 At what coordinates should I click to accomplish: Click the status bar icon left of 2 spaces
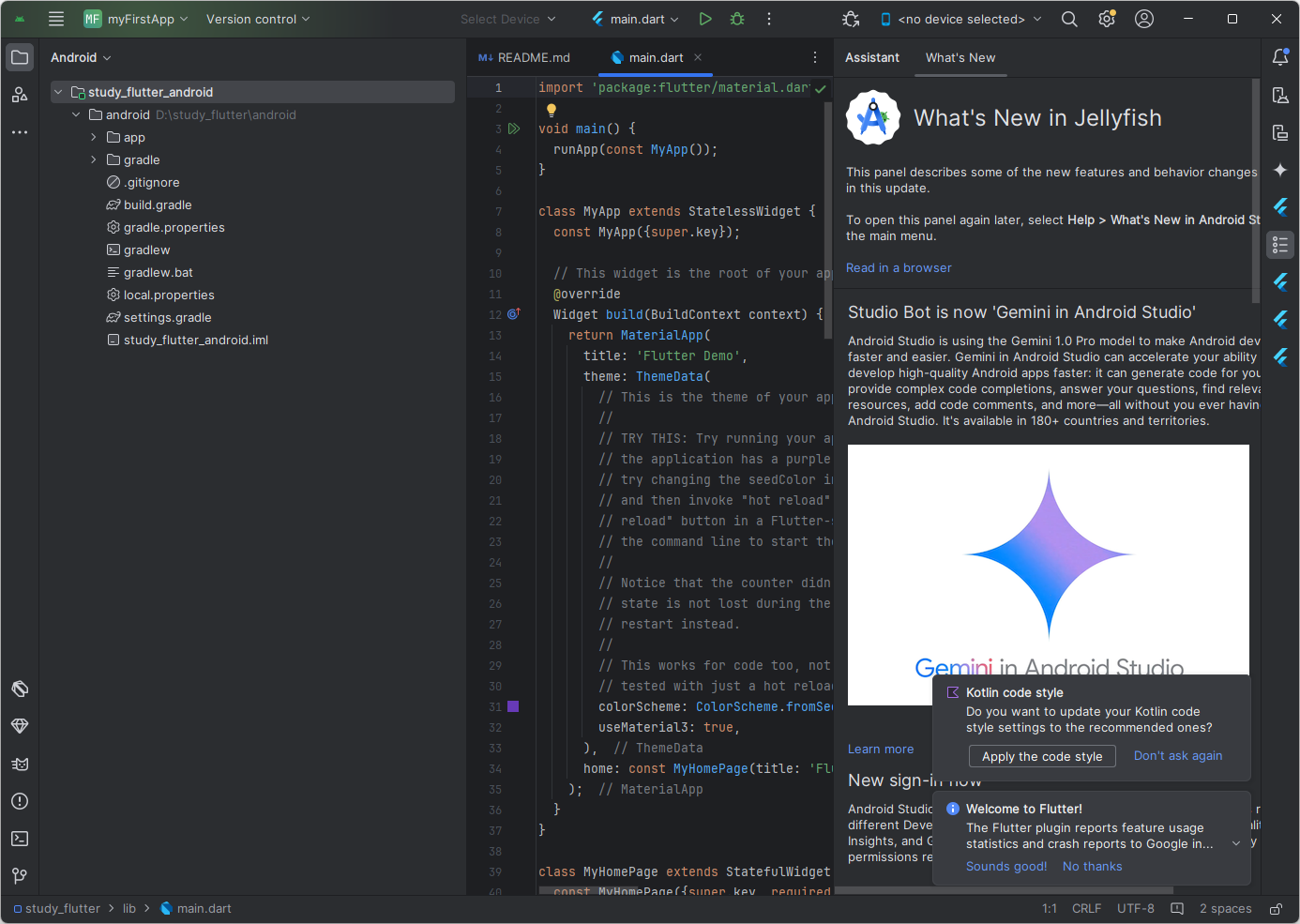point(1177,909)
